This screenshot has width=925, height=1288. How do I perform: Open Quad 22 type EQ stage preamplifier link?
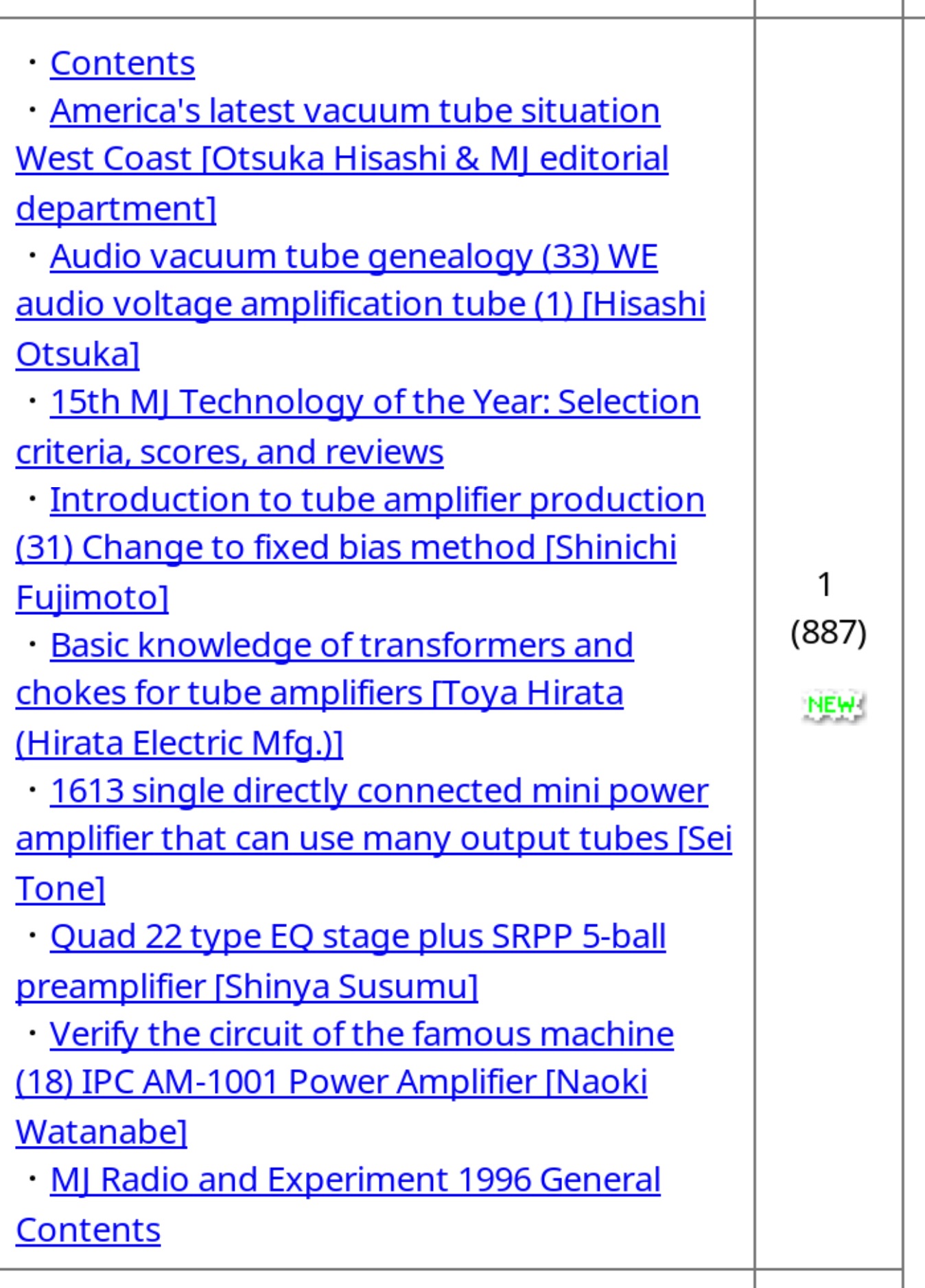pos(358,936)
